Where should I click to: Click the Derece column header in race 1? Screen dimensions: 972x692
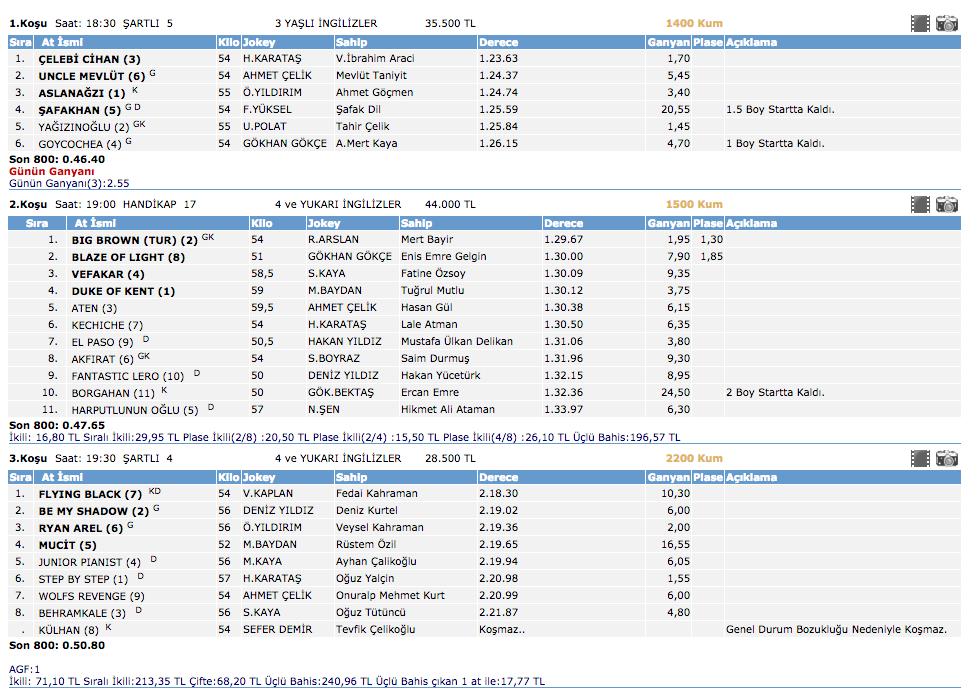click(498, 43)
